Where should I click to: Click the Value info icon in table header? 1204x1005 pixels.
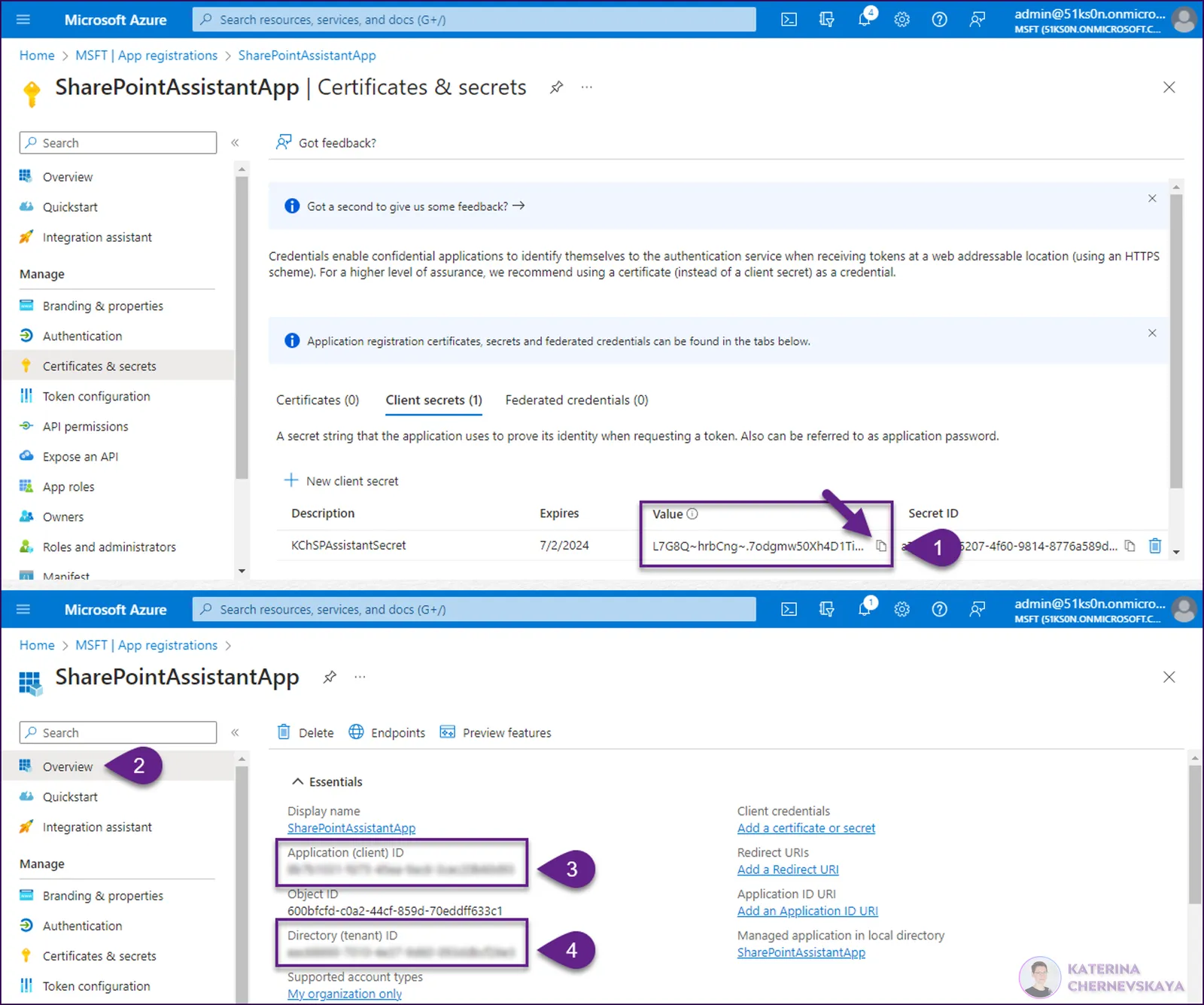(692, 513)
